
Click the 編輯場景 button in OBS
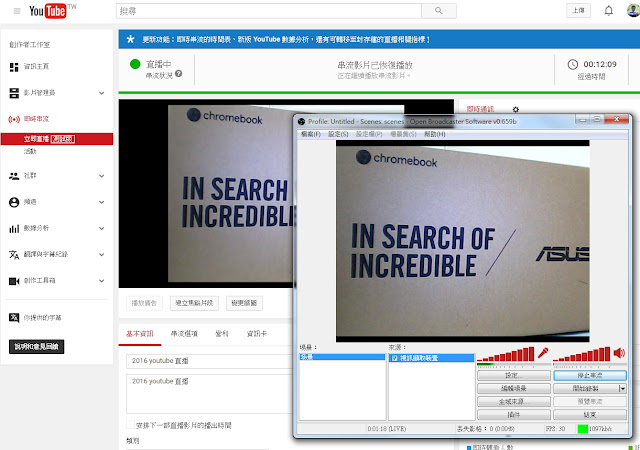tap(514, 388)
